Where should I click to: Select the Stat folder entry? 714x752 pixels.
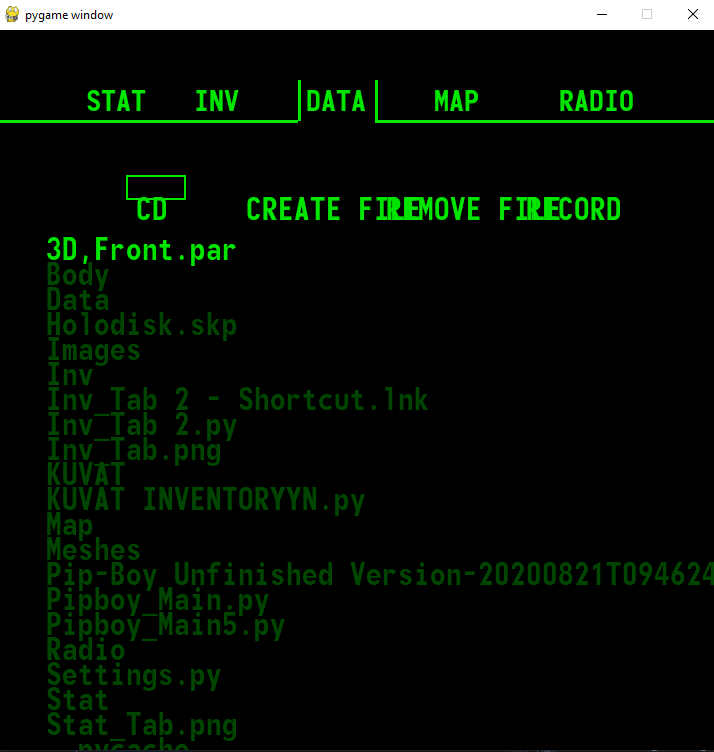(78, 700)
